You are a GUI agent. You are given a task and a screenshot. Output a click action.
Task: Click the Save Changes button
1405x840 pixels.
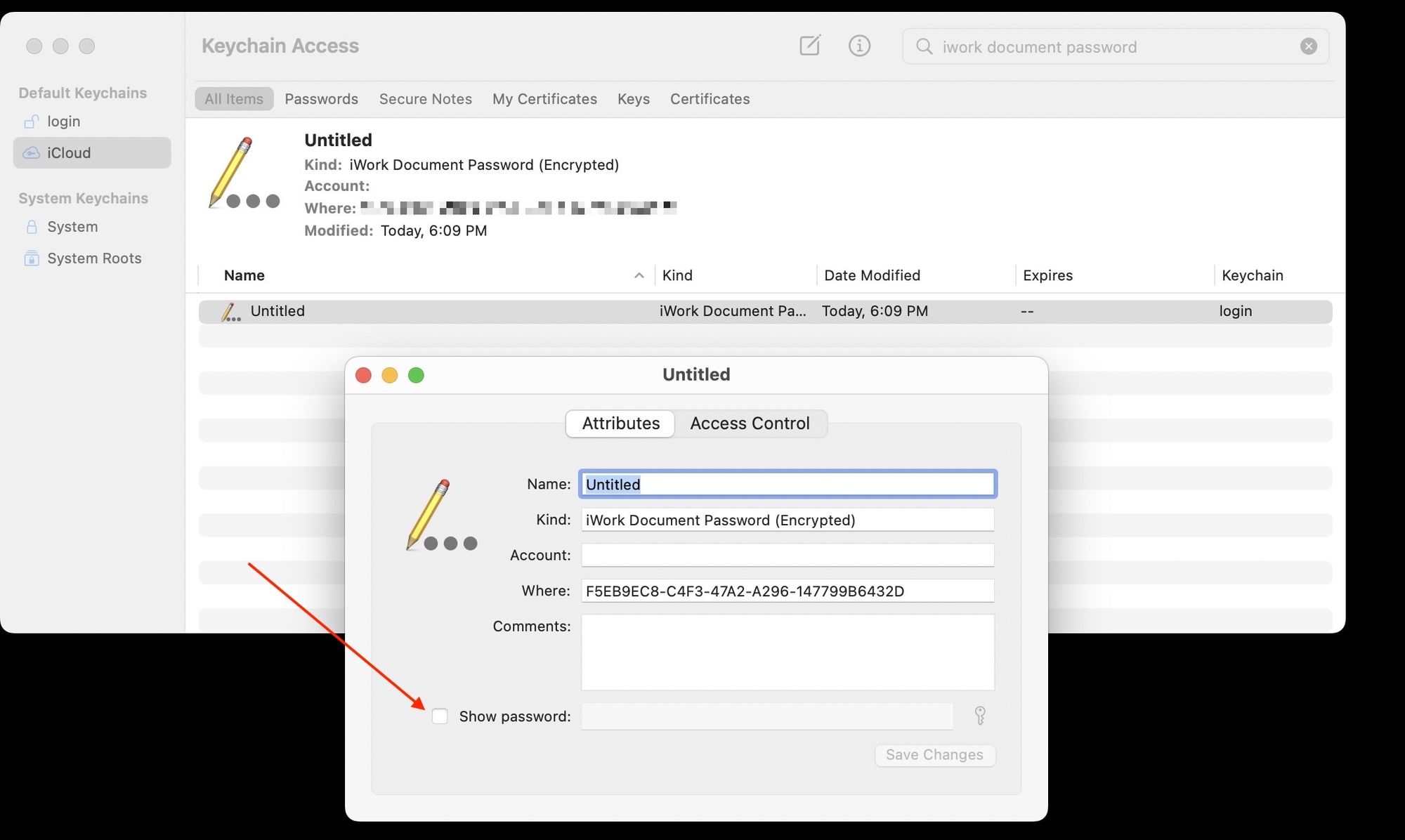[934, 755]
